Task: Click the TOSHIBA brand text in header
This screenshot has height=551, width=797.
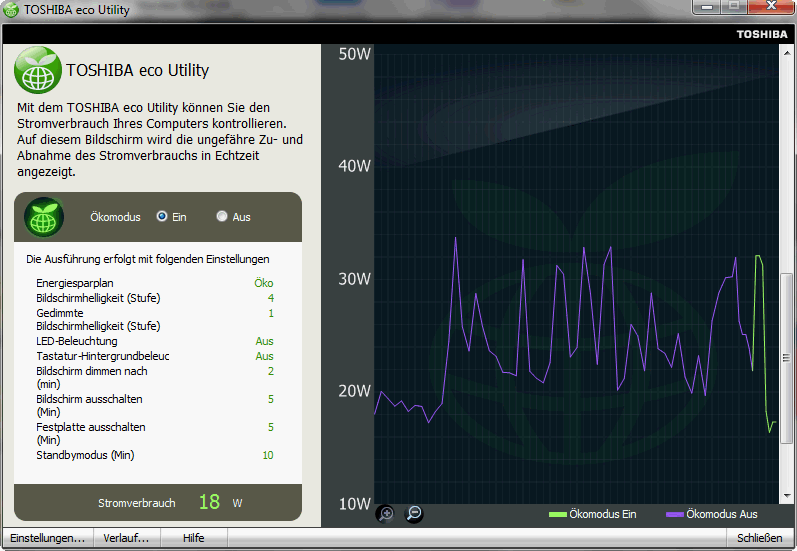Action: coord(762,35)
